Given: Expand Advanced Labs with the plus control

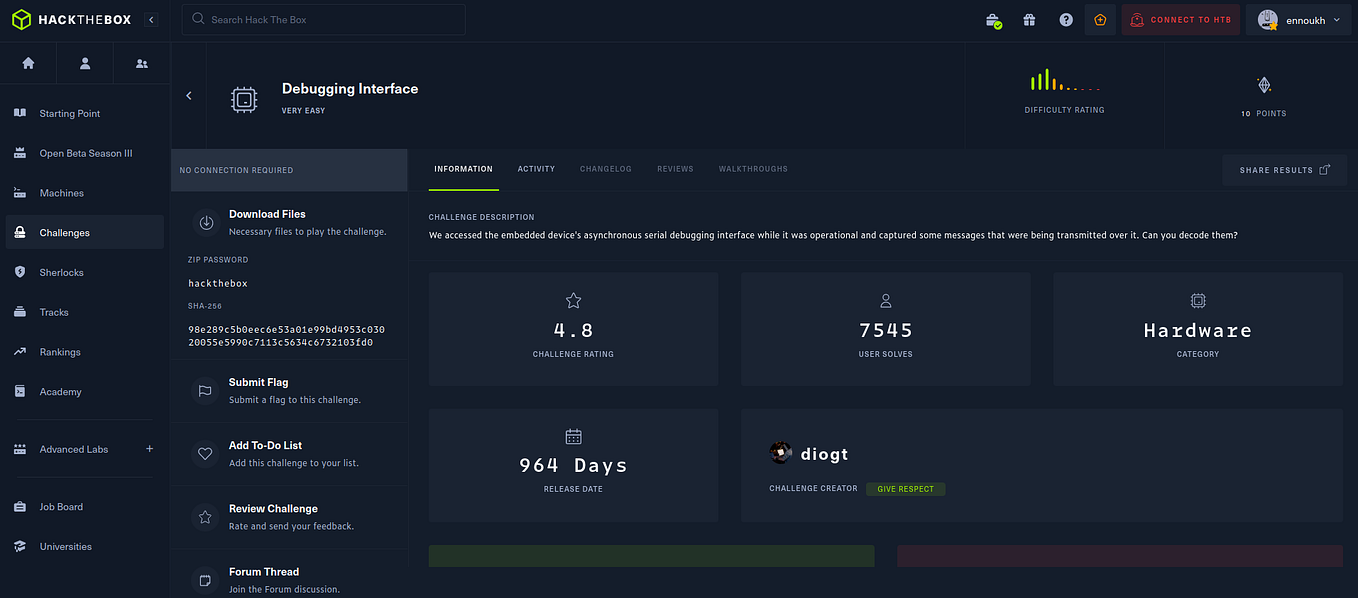Looking at the screenshot, I should pyautogui.click(x=149, y=449).
